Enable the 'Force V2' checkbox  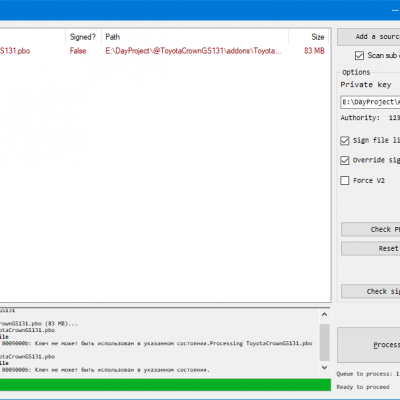[345, 180]
